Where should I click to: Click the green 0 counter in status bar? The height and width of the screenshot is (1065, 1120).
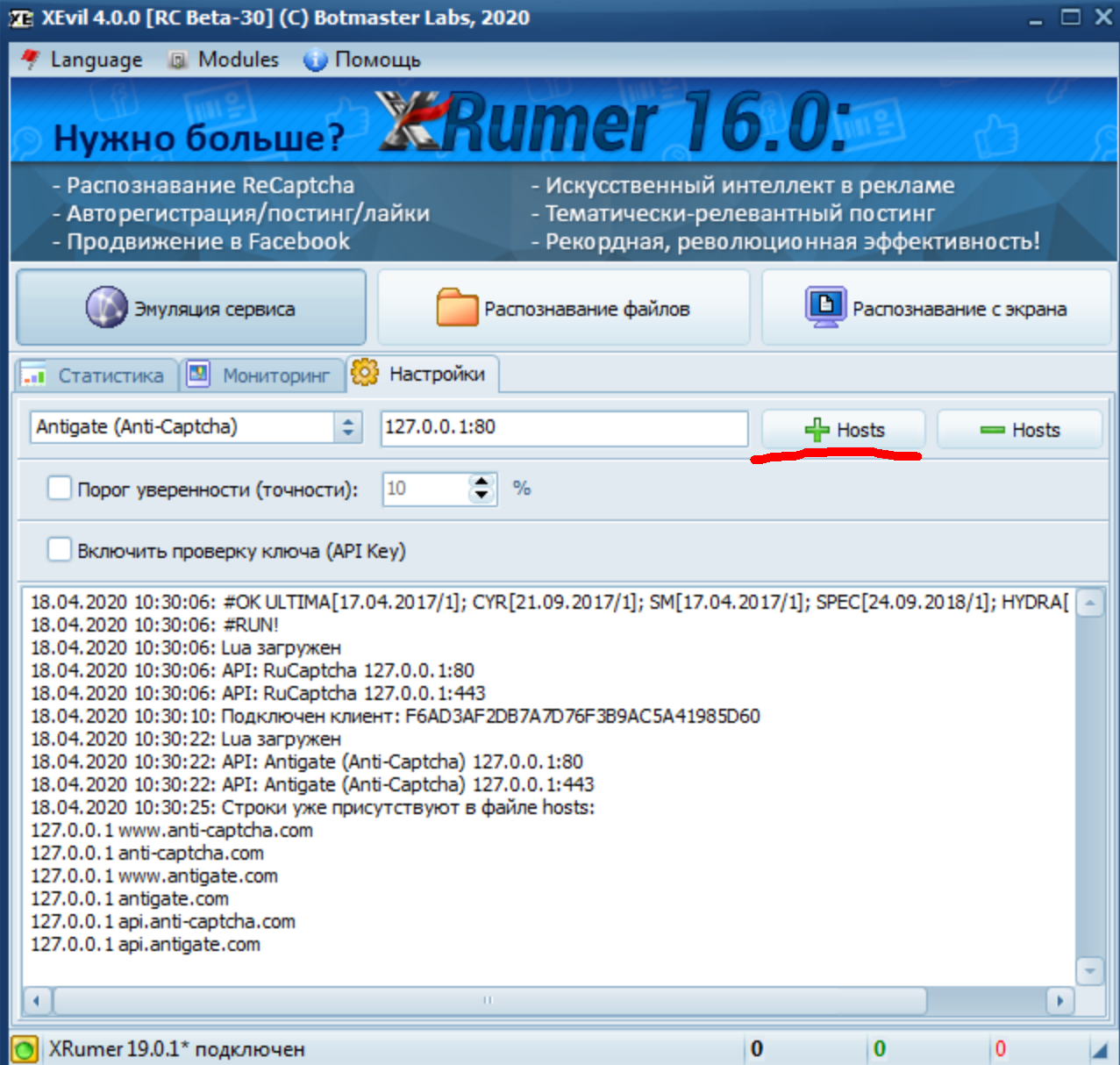(880, 1048)
